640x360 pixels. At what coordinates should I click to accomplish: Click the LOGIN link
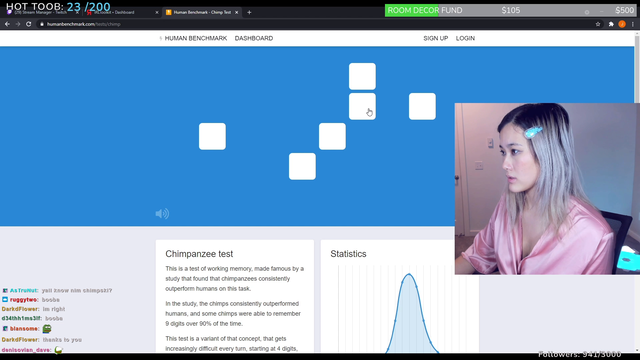465,38
